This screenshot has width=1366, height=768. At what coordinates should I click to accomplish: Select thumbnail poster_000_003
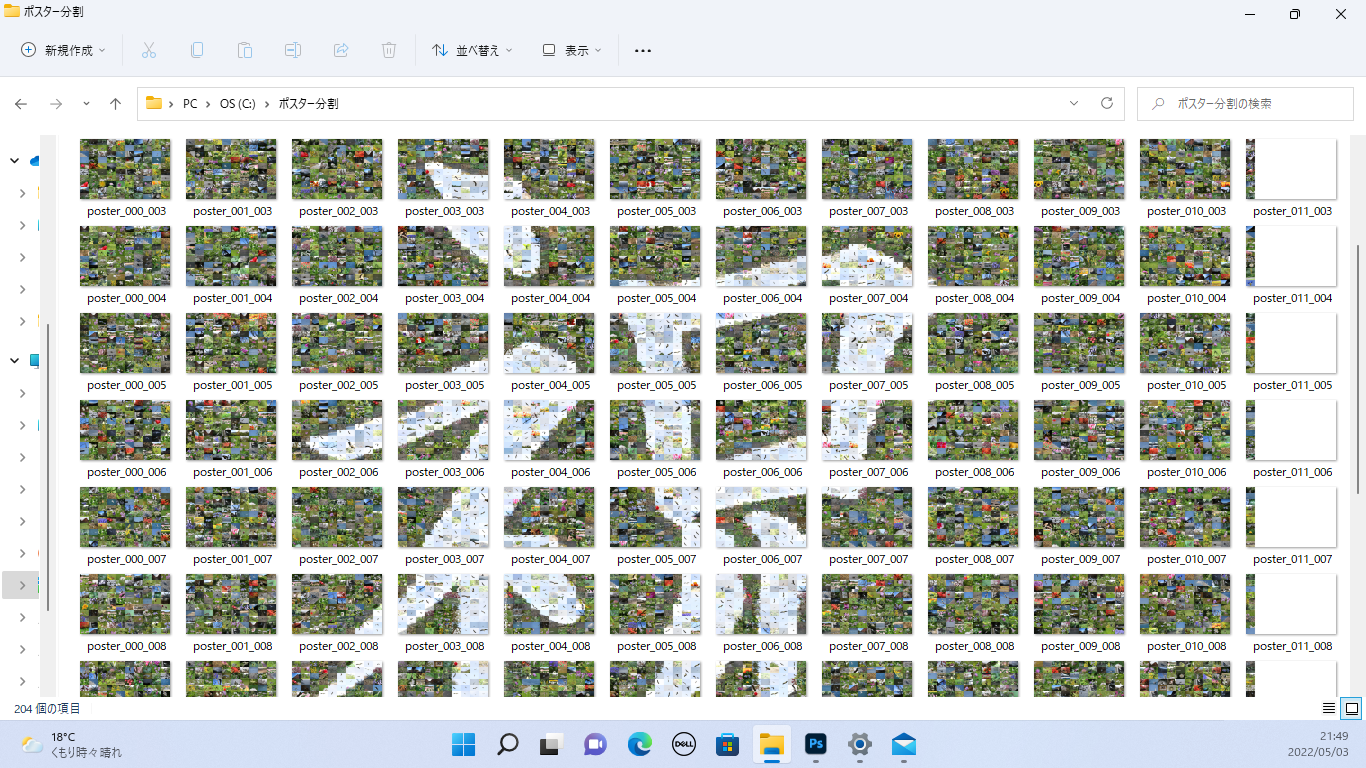pos(125,169)
